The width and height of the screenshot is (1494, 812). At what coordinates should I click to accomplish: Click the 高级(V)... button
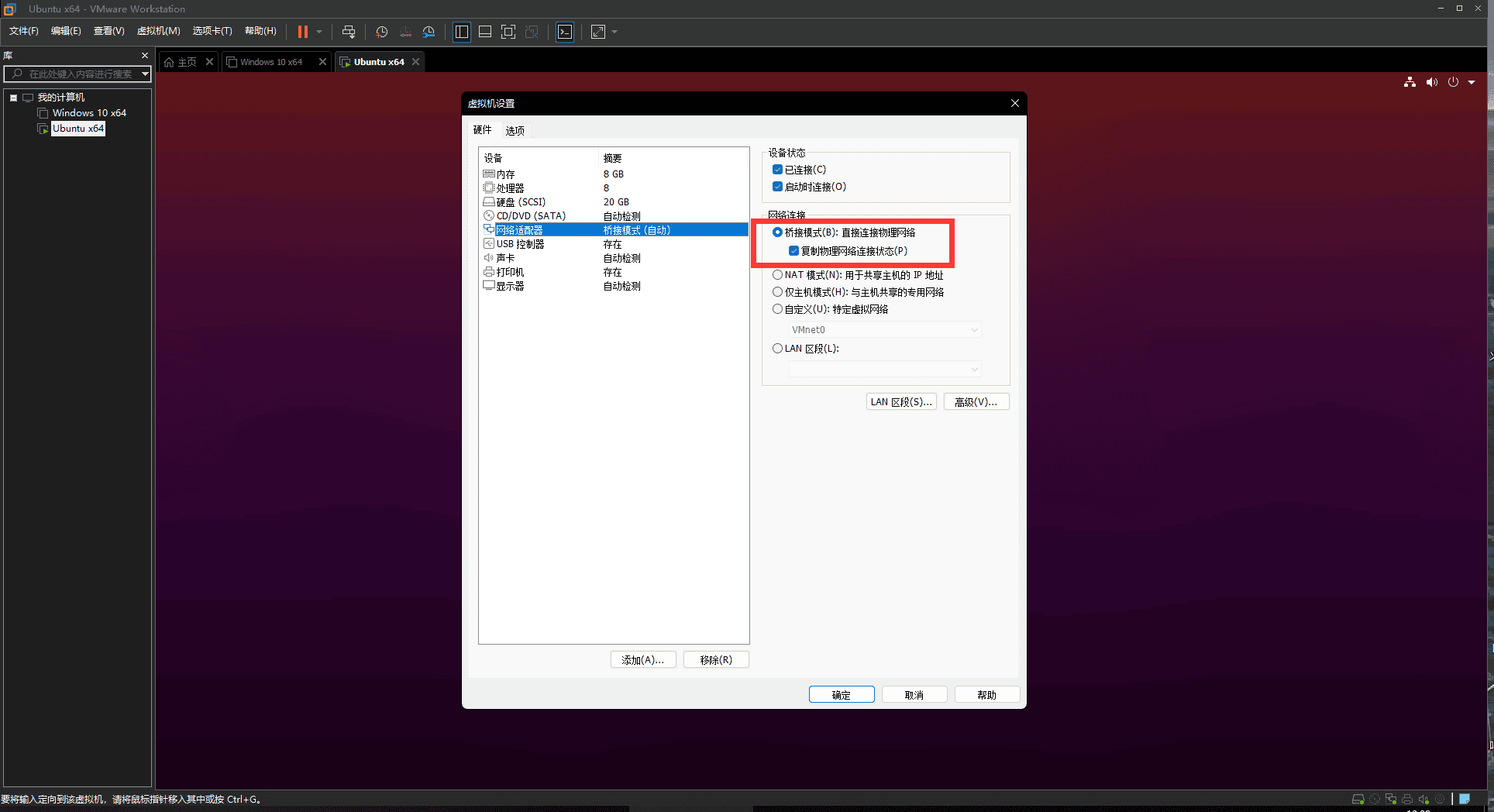tap(976, 402)
